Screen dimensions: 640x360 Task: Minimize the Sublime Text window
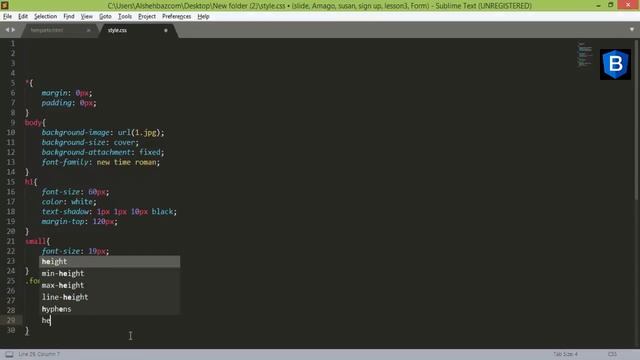598,5
